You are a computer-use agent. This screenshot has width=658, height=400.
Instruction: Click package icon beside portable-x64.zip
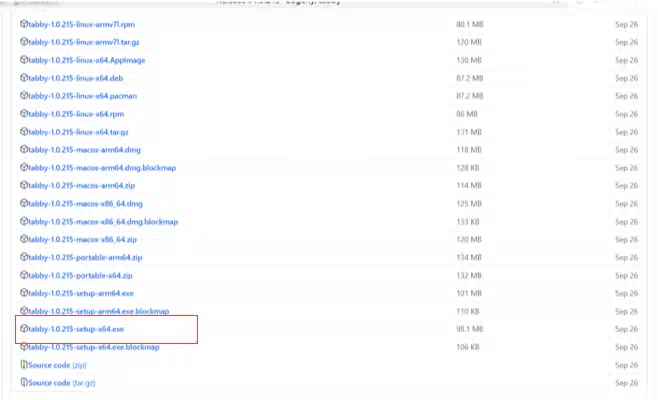[24, 275]
